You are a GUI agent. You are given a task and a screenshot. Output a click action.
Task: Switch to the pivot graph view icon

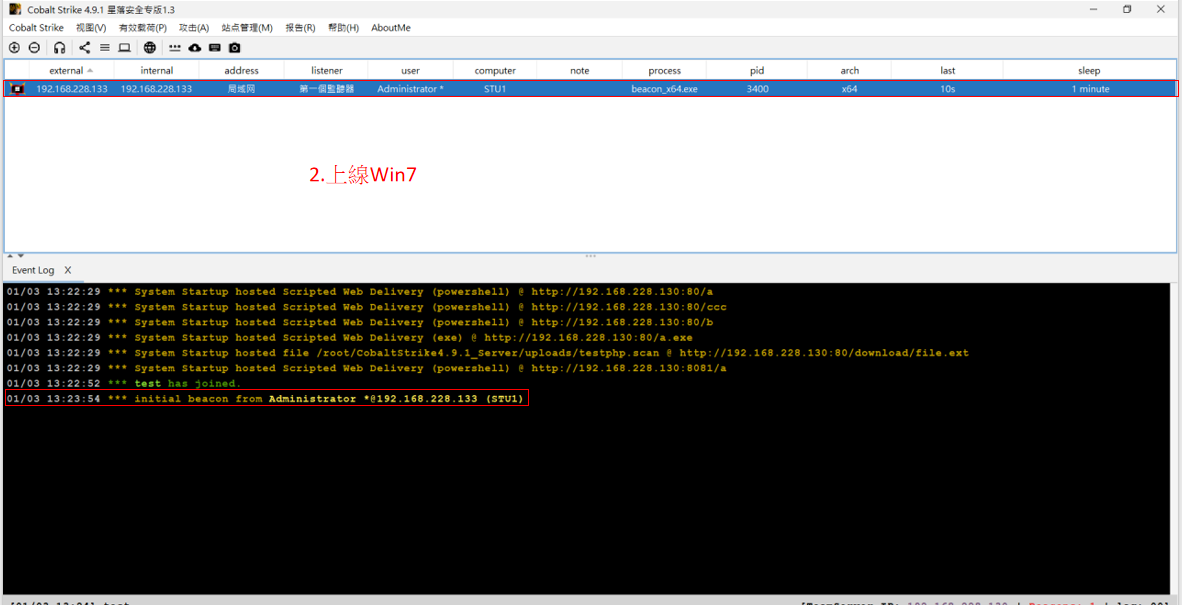(84, 47)
